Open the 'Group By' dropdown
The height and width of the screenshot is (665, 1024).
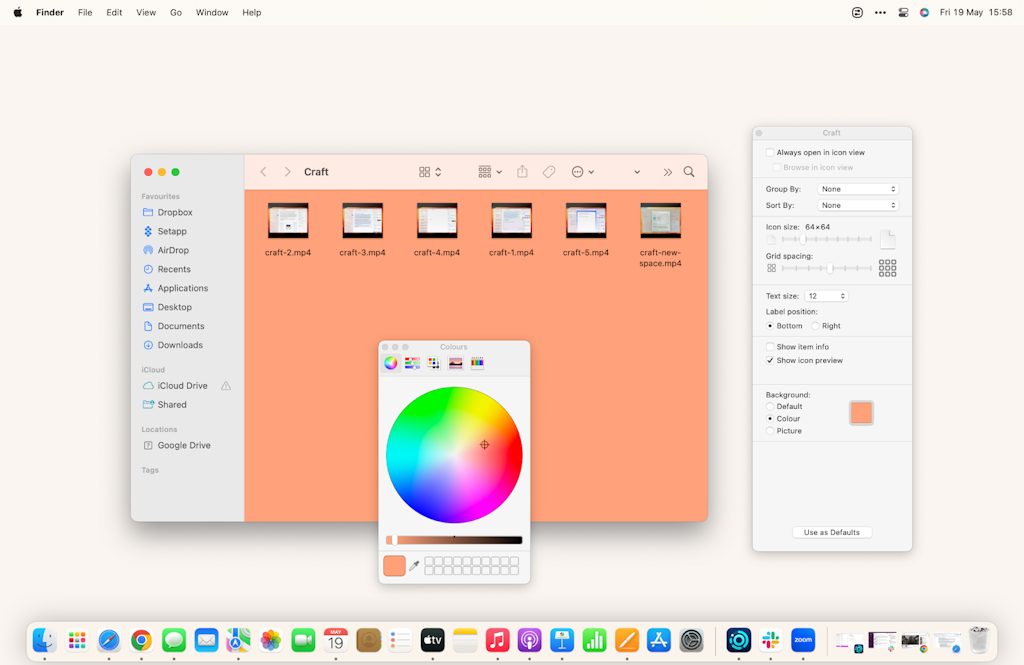pos(858,188)
